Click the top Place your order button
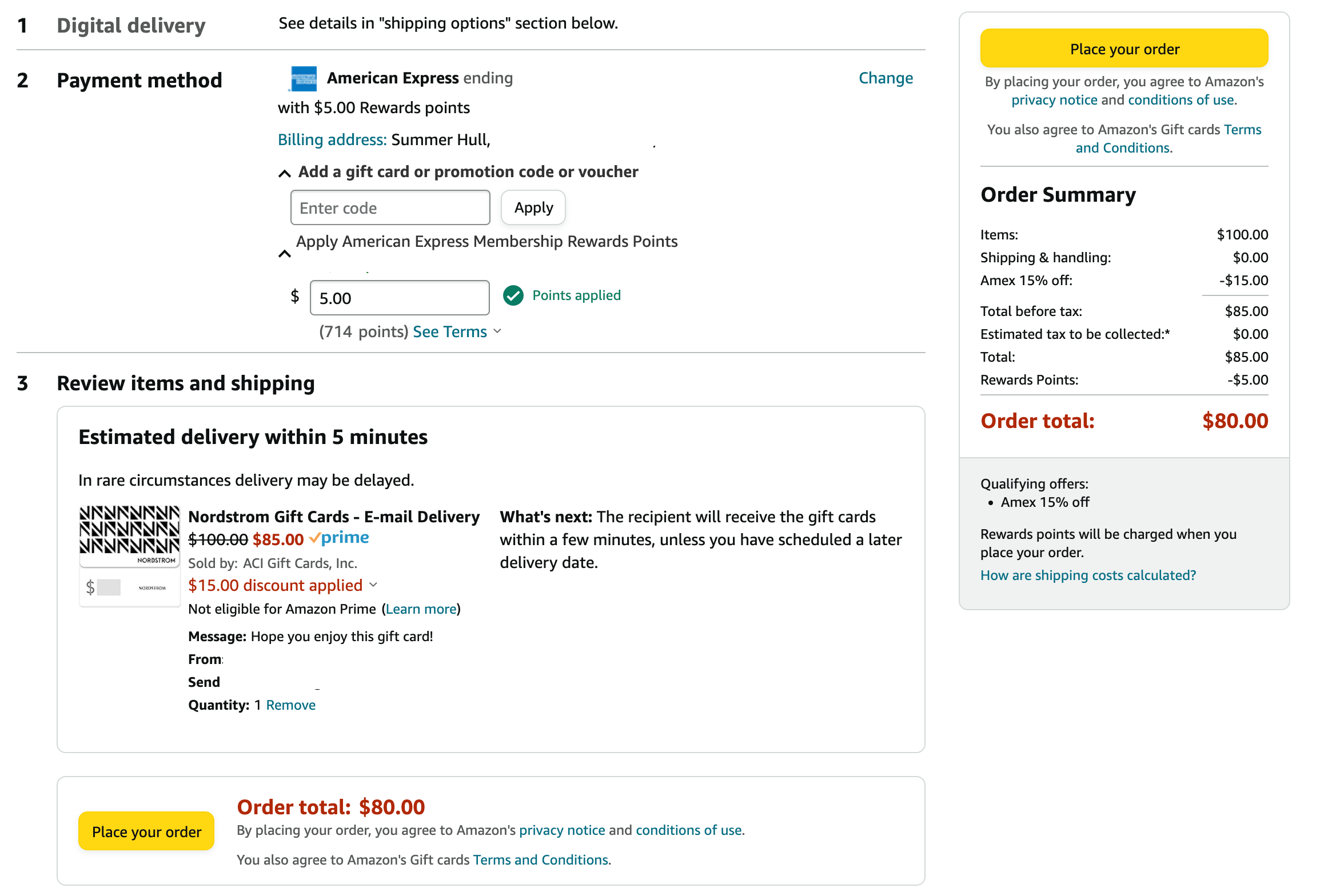This screenshot has height=896, width=1332. 1123,49
